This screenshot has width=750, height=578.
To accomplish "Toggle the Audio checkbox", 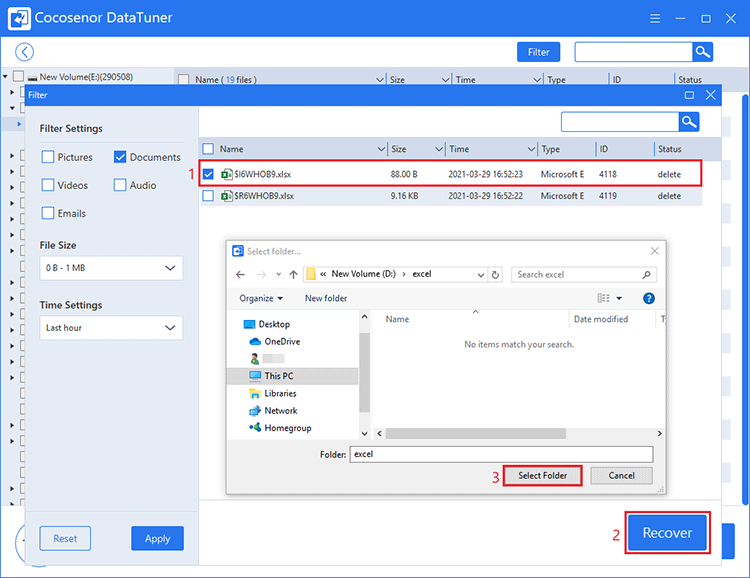I will tap(120, 185).
